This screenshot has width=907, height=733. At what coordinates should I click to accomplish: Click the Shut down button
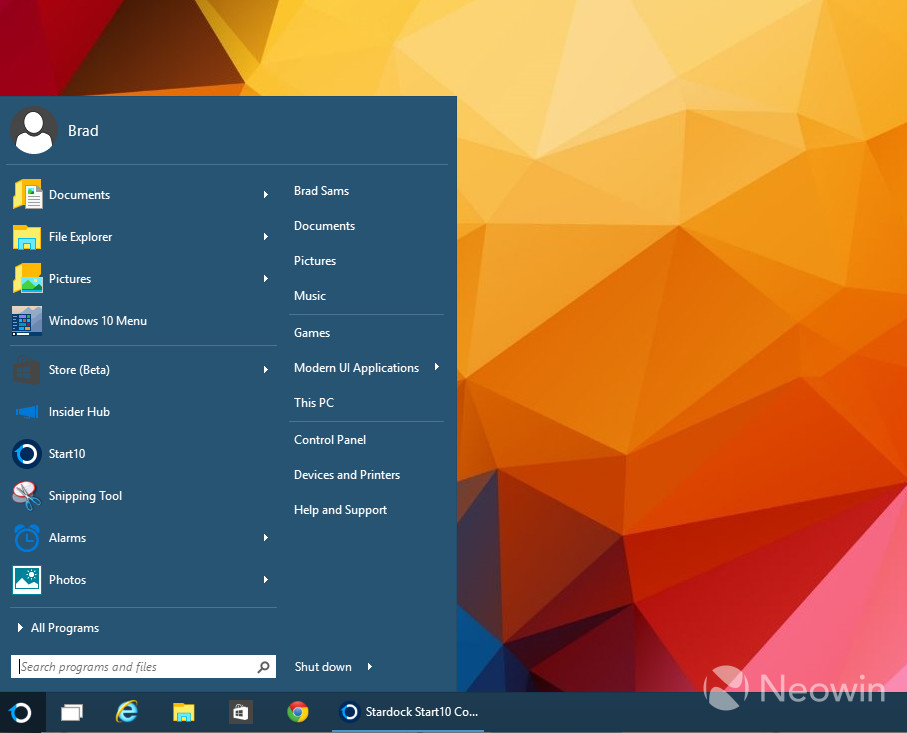pos(323,666)
